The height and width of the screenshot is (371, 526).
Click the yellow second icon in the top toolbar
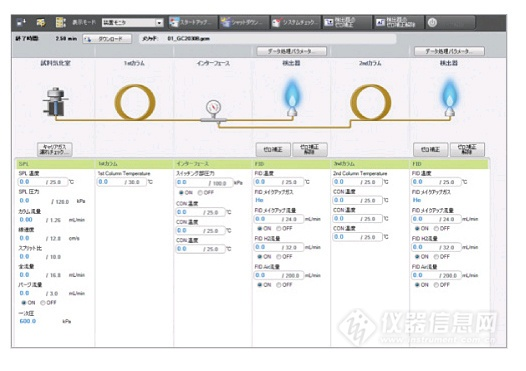(x=41, y=22)
